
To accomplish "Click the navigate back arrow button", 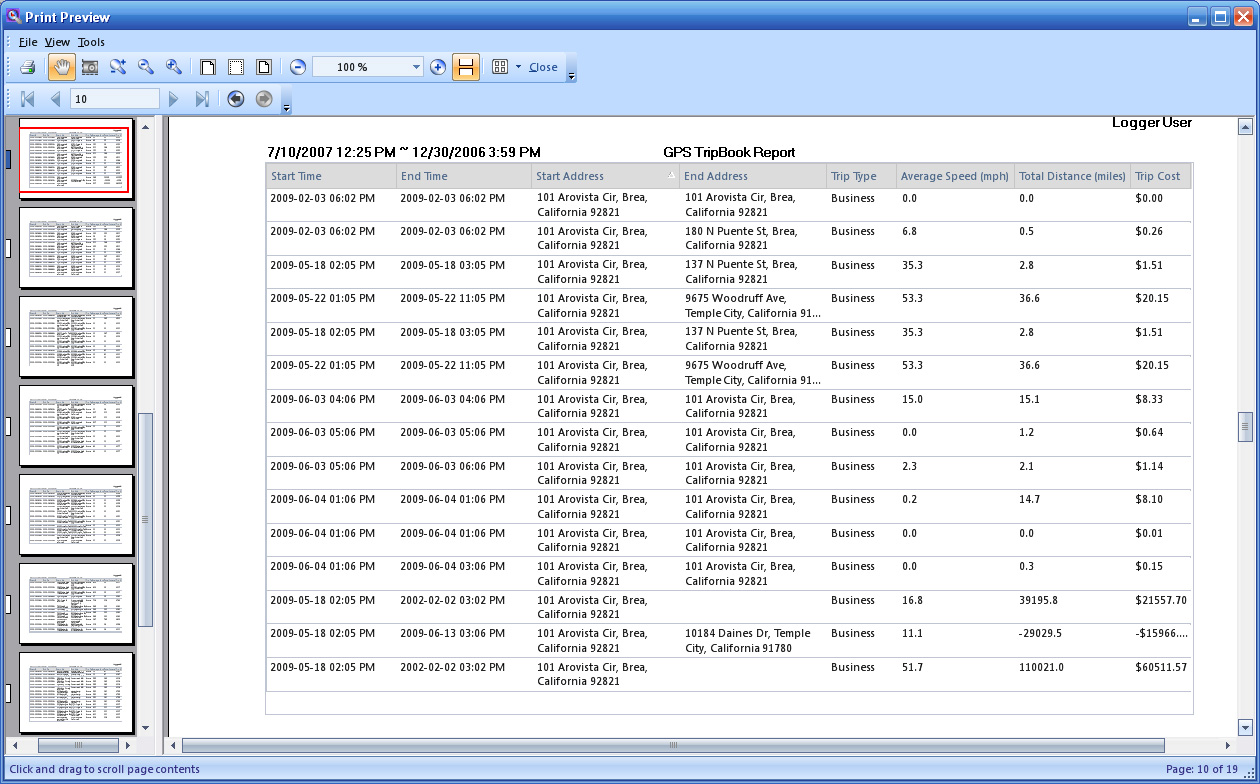I will tap(235, 99).
